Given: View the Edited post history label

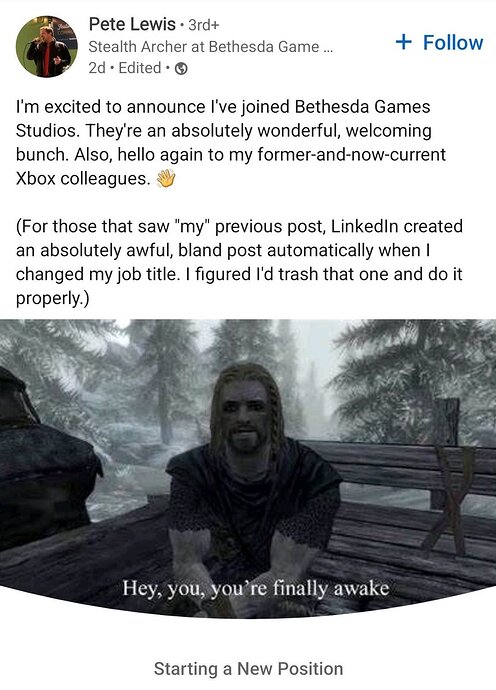Looking at the screenshot, I should pyautogui.click(x=140, y=68).
